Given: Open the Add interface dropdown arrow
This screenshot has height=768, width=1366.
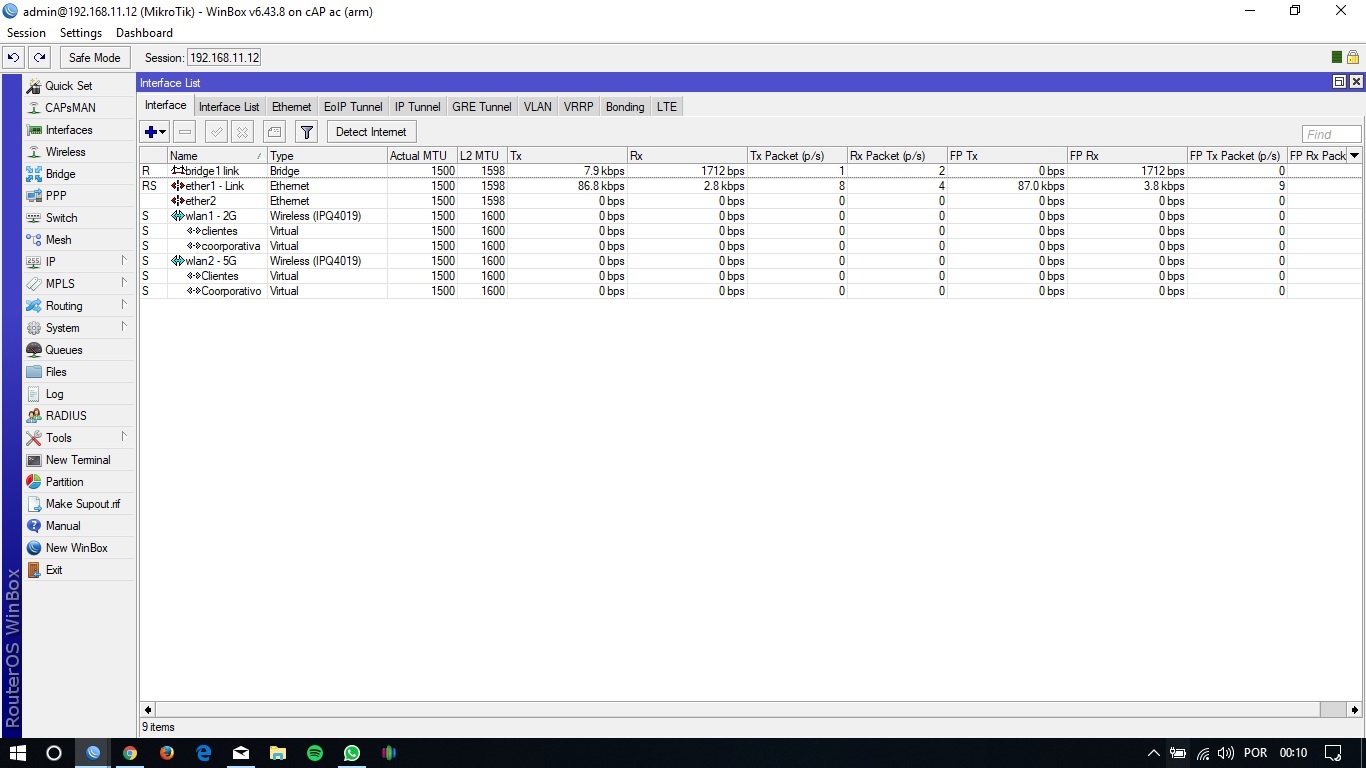Looking at the screenshot, I should tap(163, 132).
